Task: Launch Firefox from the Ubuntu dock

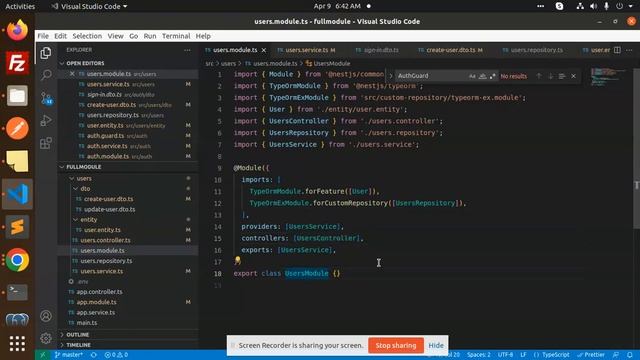Action: point(17,30)
